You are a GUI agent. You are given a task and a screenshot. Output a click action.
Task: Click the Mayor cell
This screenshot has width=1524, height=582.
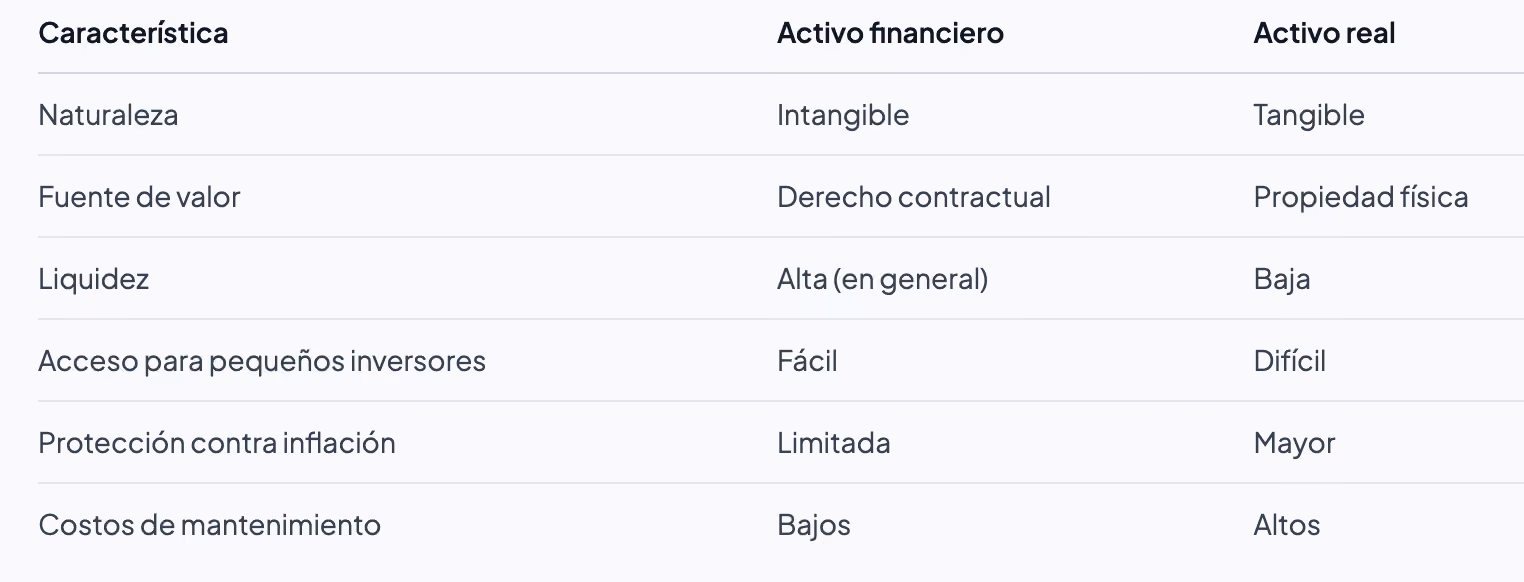1294,443
